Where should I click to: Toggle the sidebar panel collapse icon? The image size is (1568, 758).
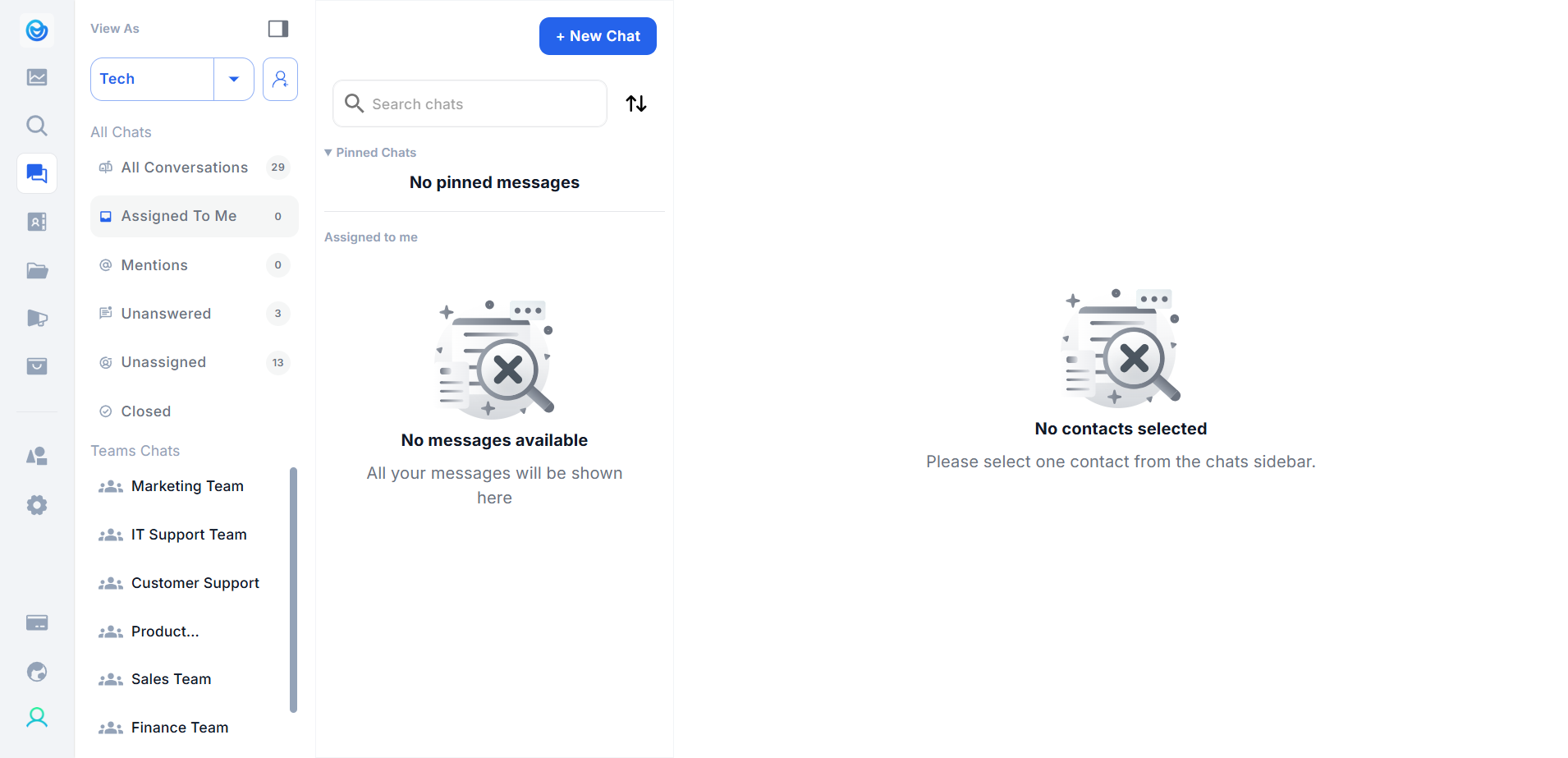[x=278, y=29]
